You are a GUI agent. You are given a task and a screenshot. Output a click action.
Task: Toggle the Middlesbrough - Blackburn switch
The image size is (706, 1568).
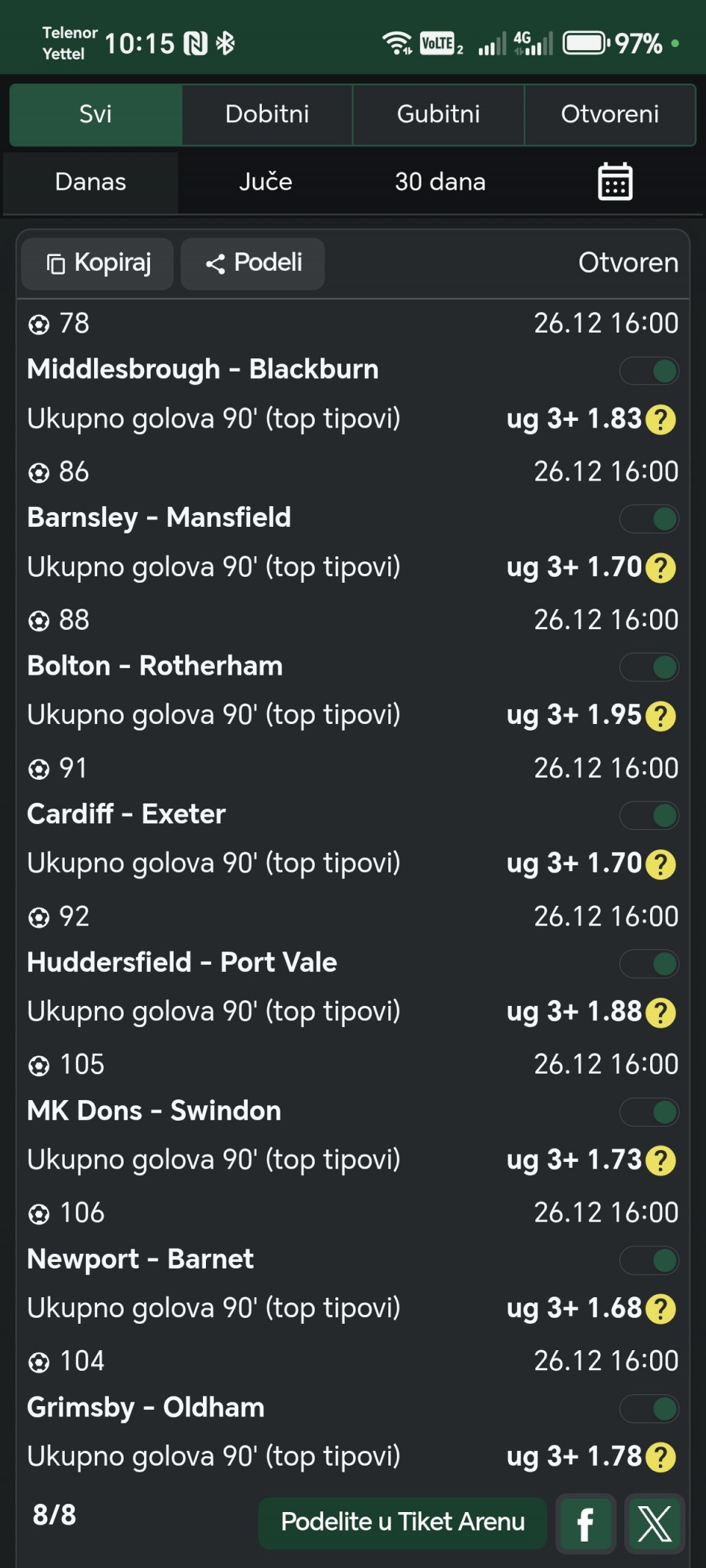point(649,371)
